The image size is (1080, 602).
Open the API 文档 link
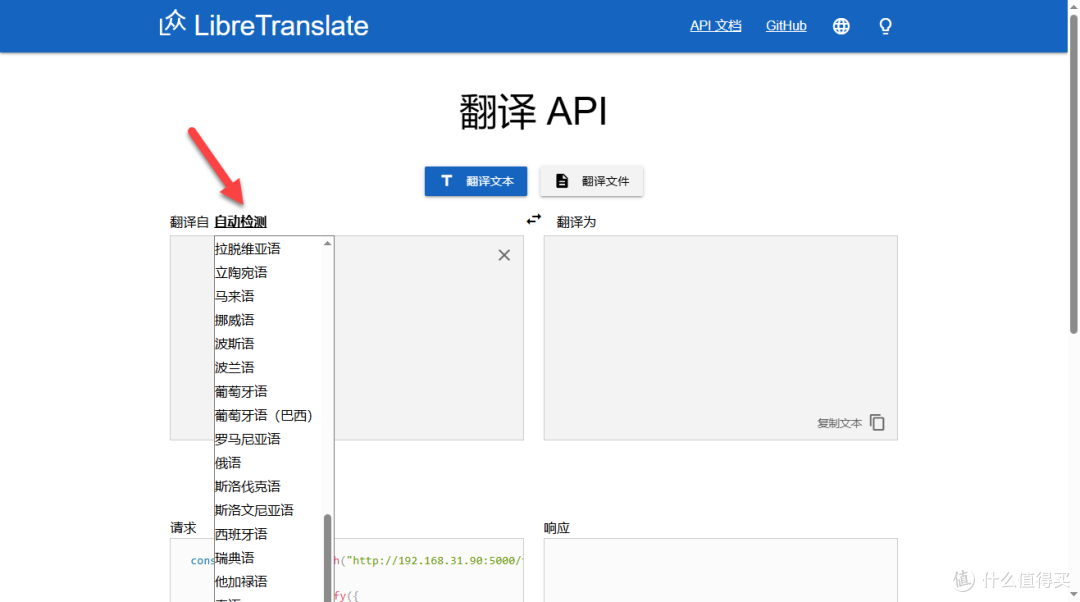click(x=716, y=26)
